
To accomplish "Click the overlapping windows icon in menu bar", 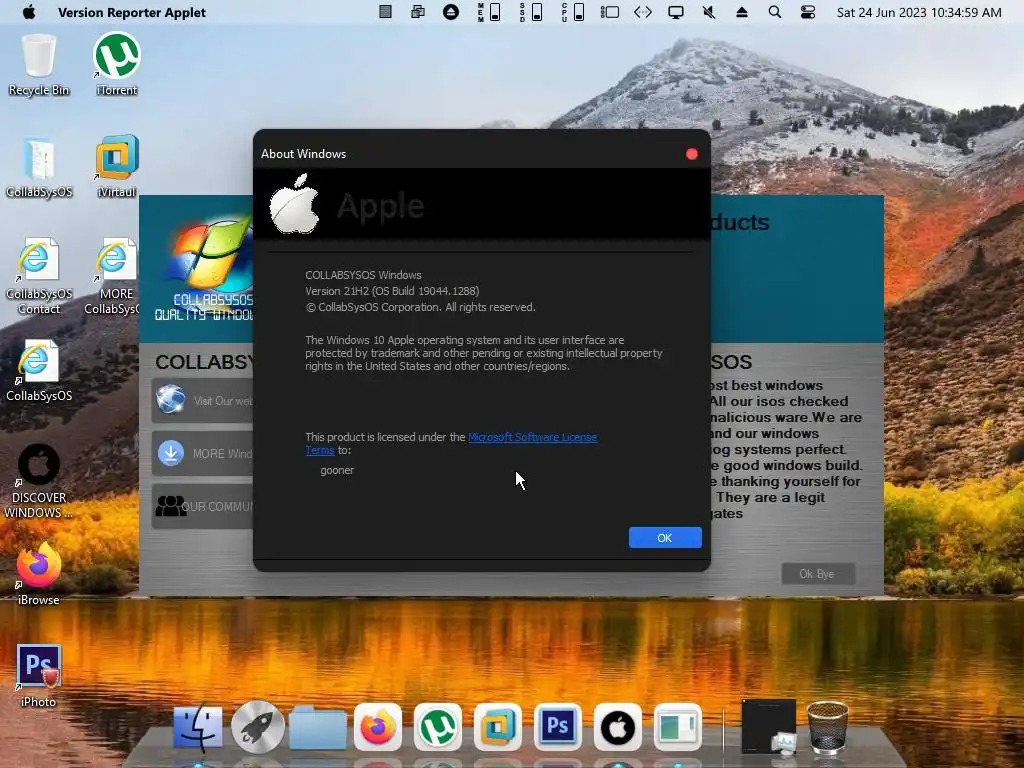I will 417,12.
